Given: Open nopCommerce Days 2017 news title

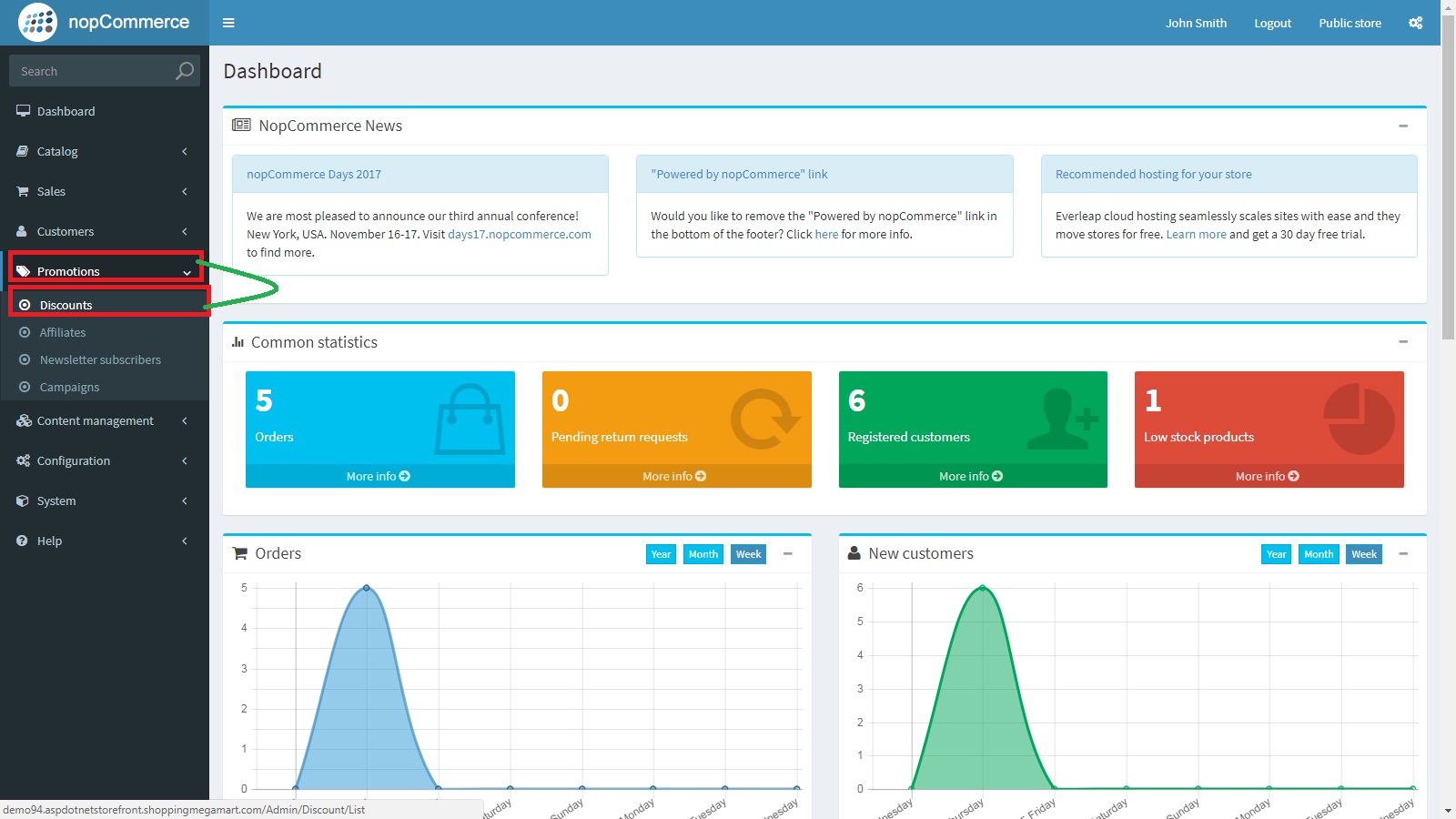Looking at the screenshot, I should tap(314, 174).
